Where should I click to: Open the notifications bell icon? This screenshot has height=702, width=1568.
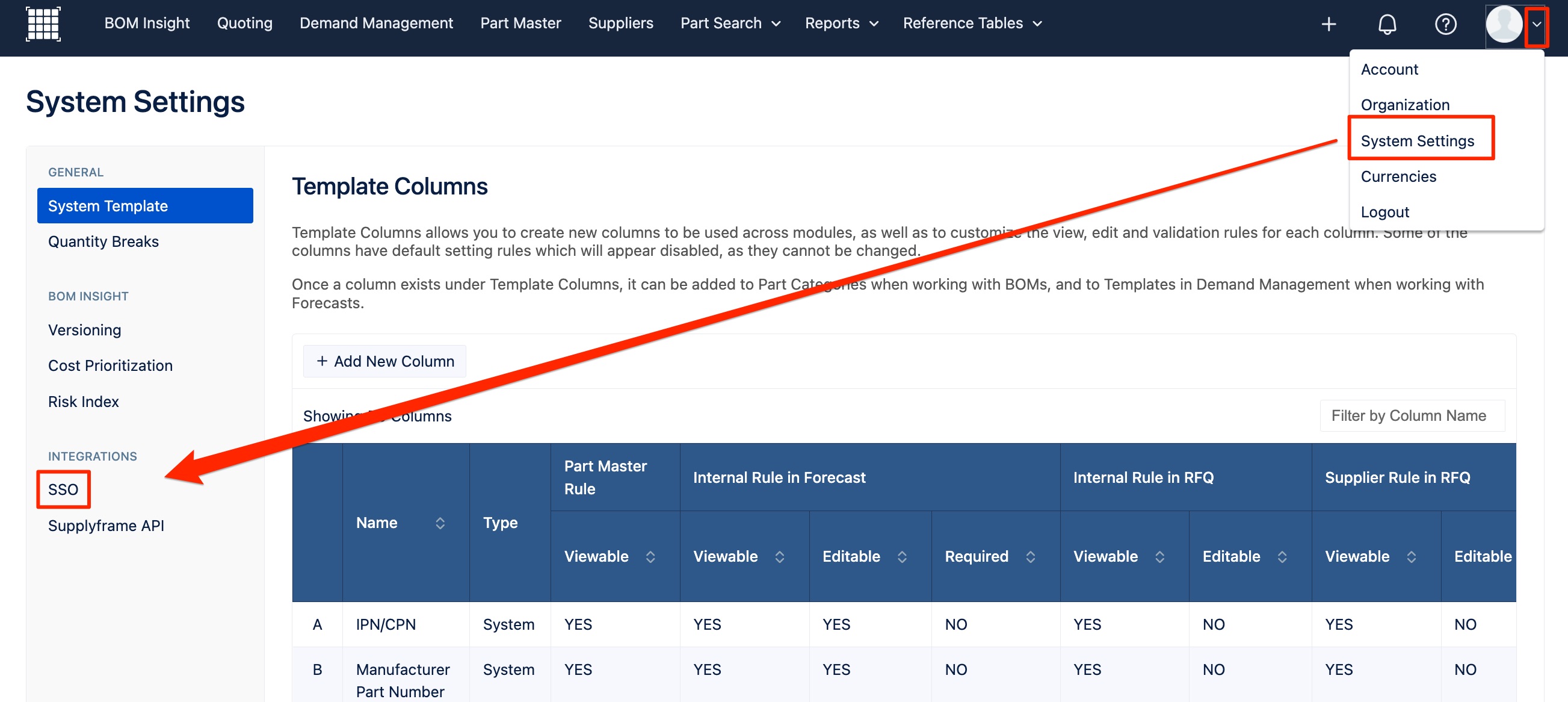pos(1387,23)
